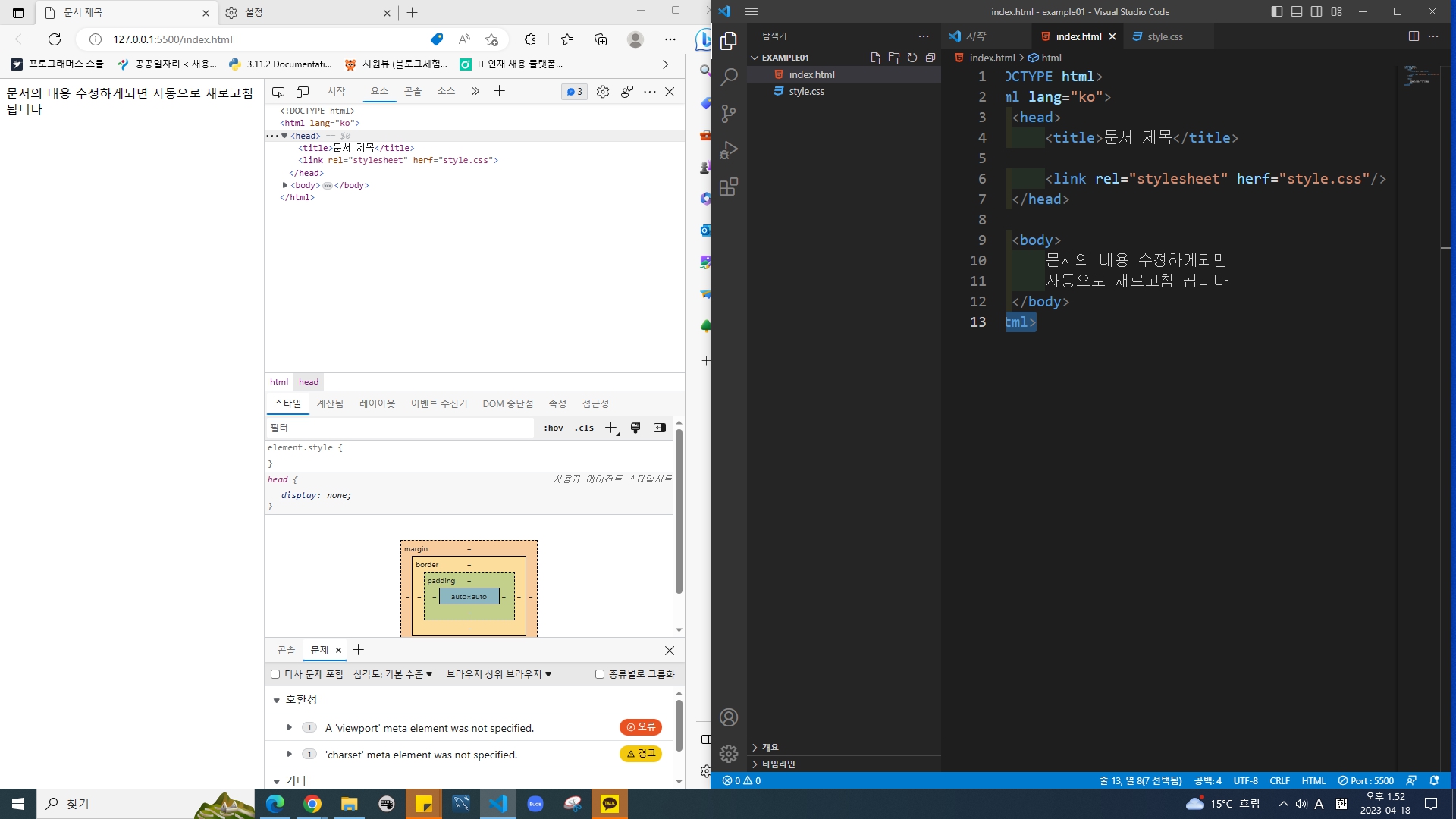
Task: Refresh the explorer file list
Action: click(912, 58)
